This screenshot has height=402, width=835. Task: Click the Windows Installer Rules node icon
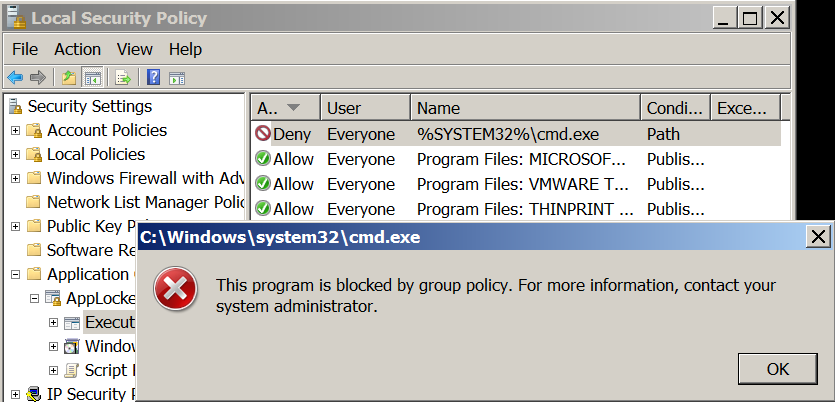tap(72, 347)
